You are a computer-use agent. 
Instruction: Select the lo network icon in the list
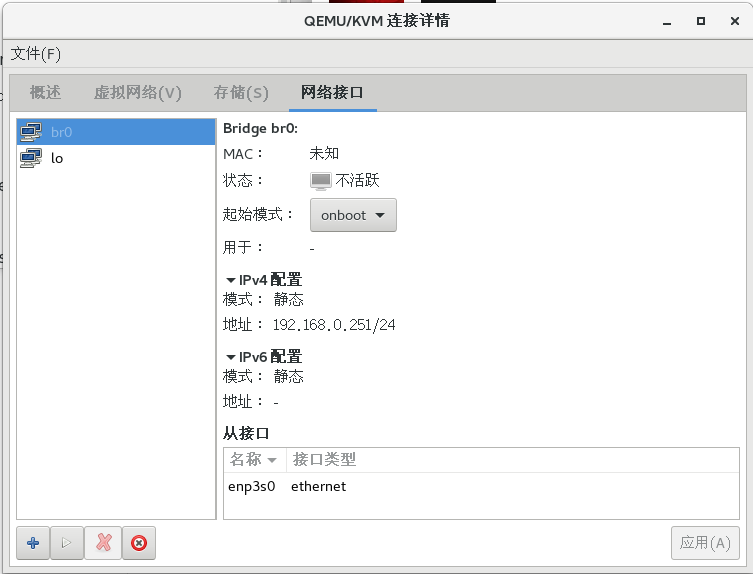click(x=31, y=158)
